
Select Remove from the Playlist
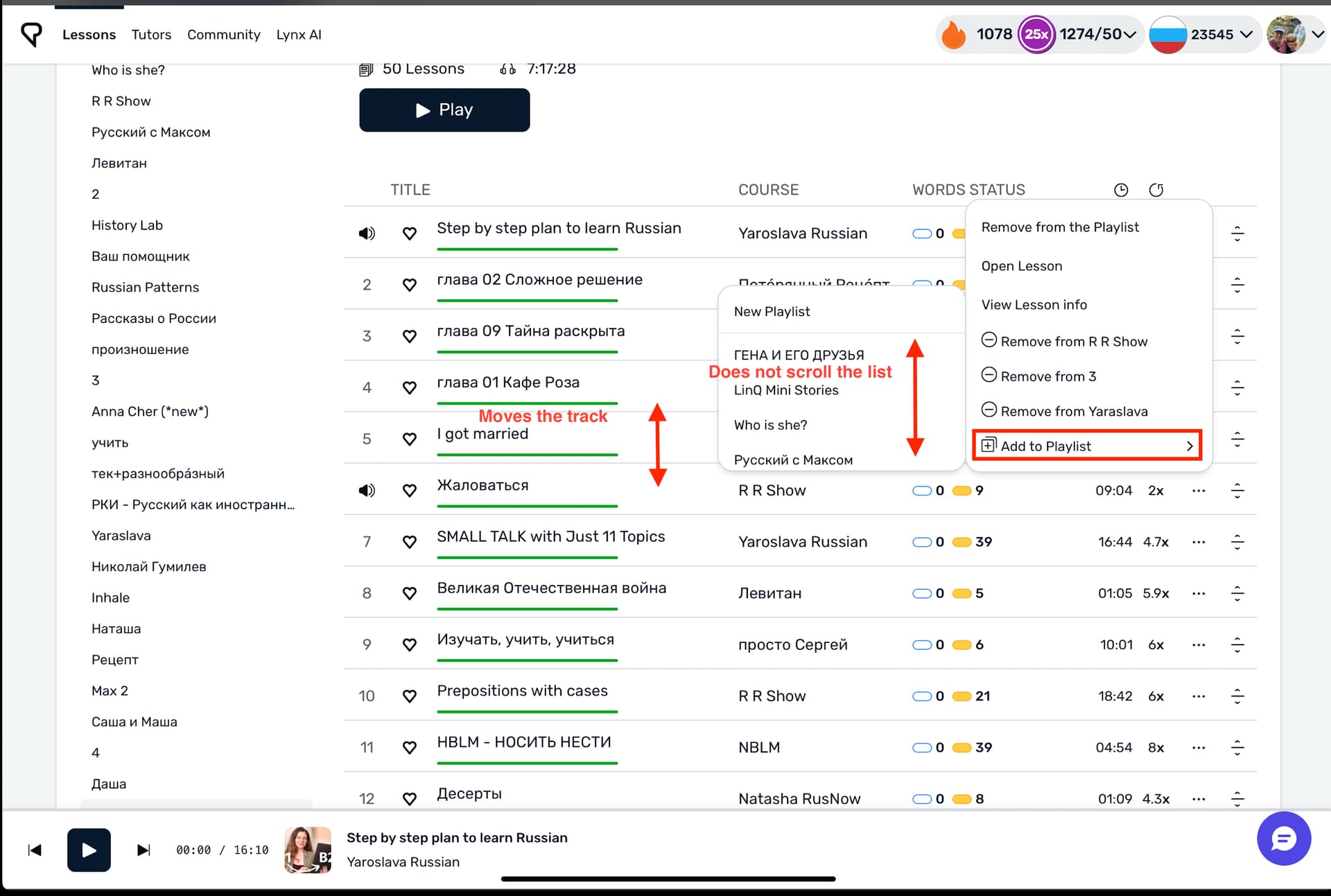[1060, 227]
